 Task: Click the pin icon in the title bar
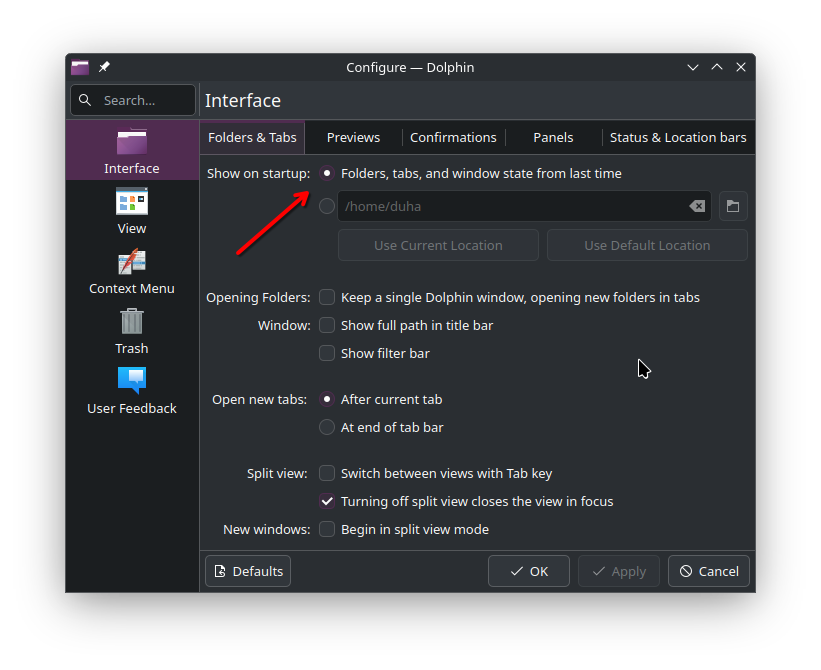[x=104, y=67]
